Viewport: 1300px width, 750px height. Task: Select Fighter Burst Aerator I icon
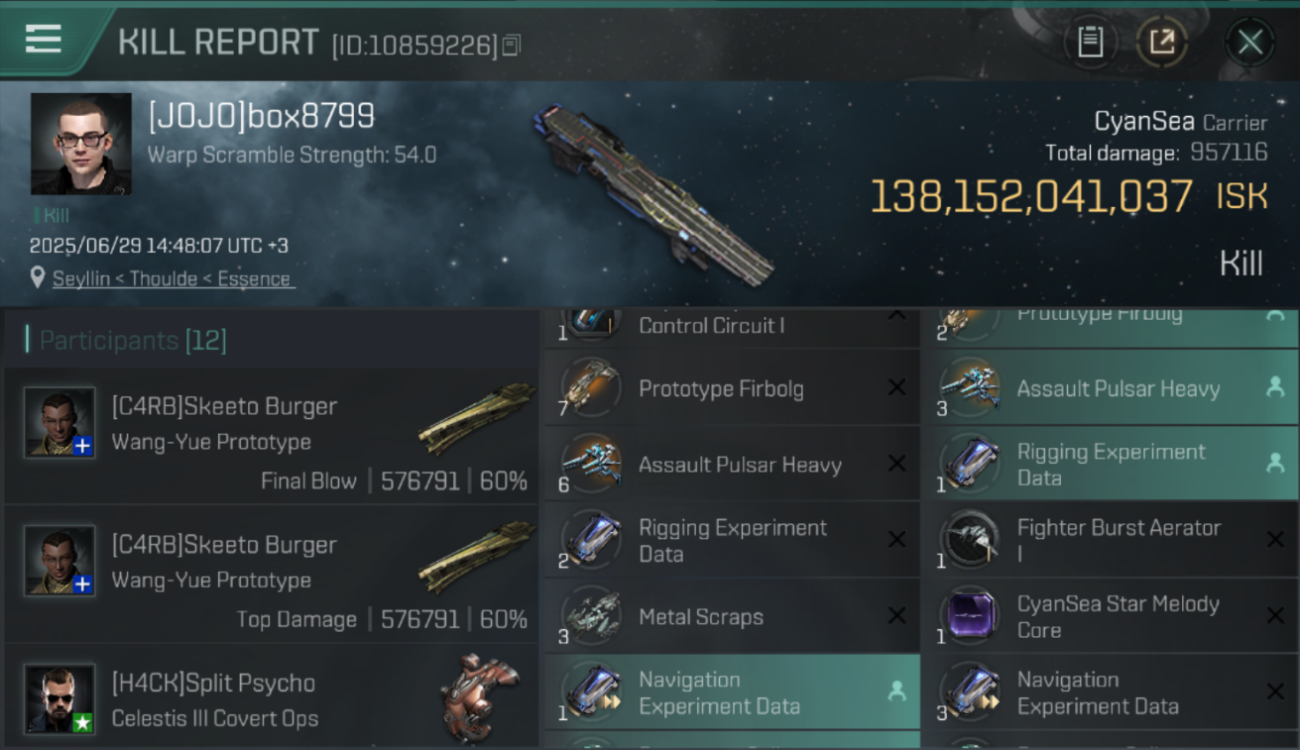pyautogui.click(x=969, y=540)
